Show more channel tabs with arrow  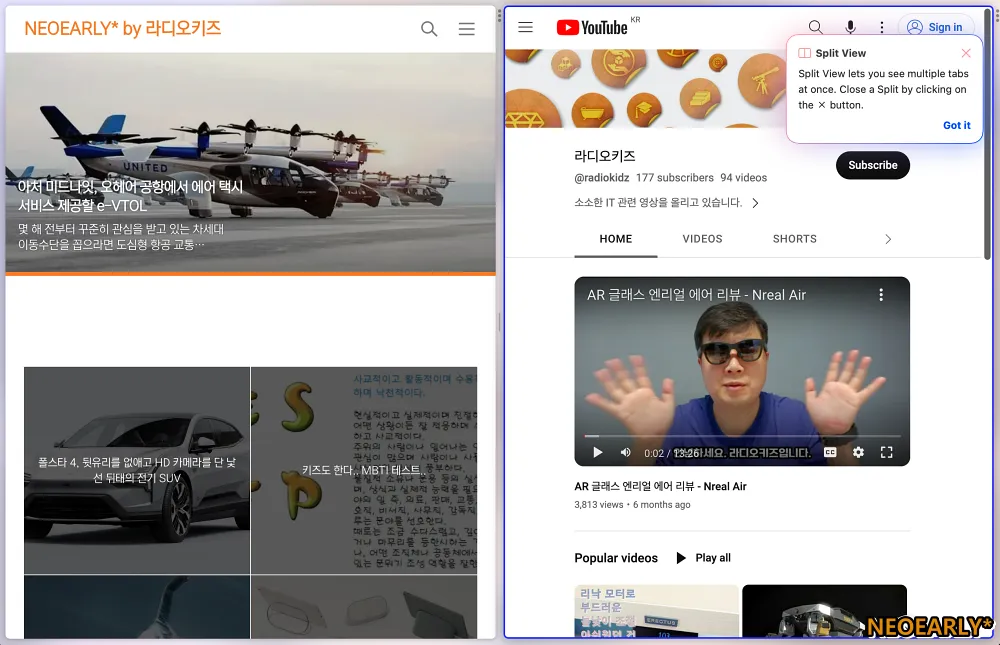coord(888,239)
